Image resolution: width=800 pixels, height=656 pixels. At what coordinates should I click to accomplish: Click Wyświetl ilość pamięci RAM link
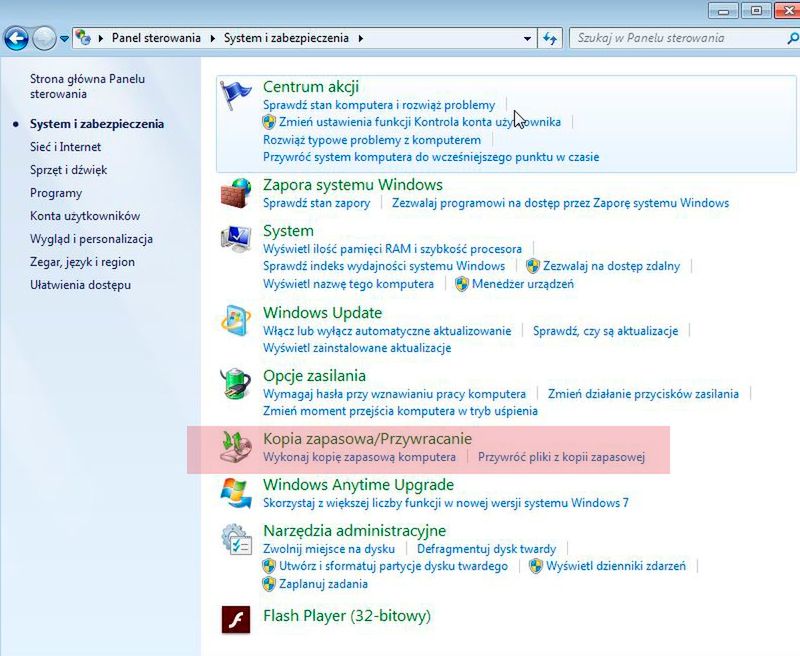click(x=392, y=249)
